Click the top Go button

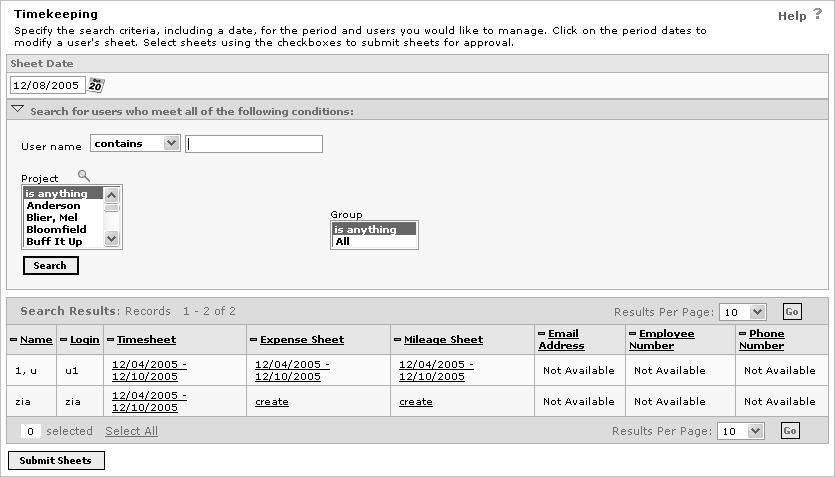pos(792,312)
